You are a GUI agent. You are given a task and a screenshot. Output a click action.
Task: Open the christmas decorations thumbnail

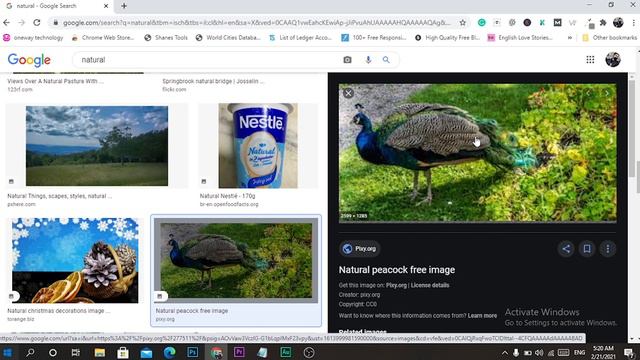point(75,260)
